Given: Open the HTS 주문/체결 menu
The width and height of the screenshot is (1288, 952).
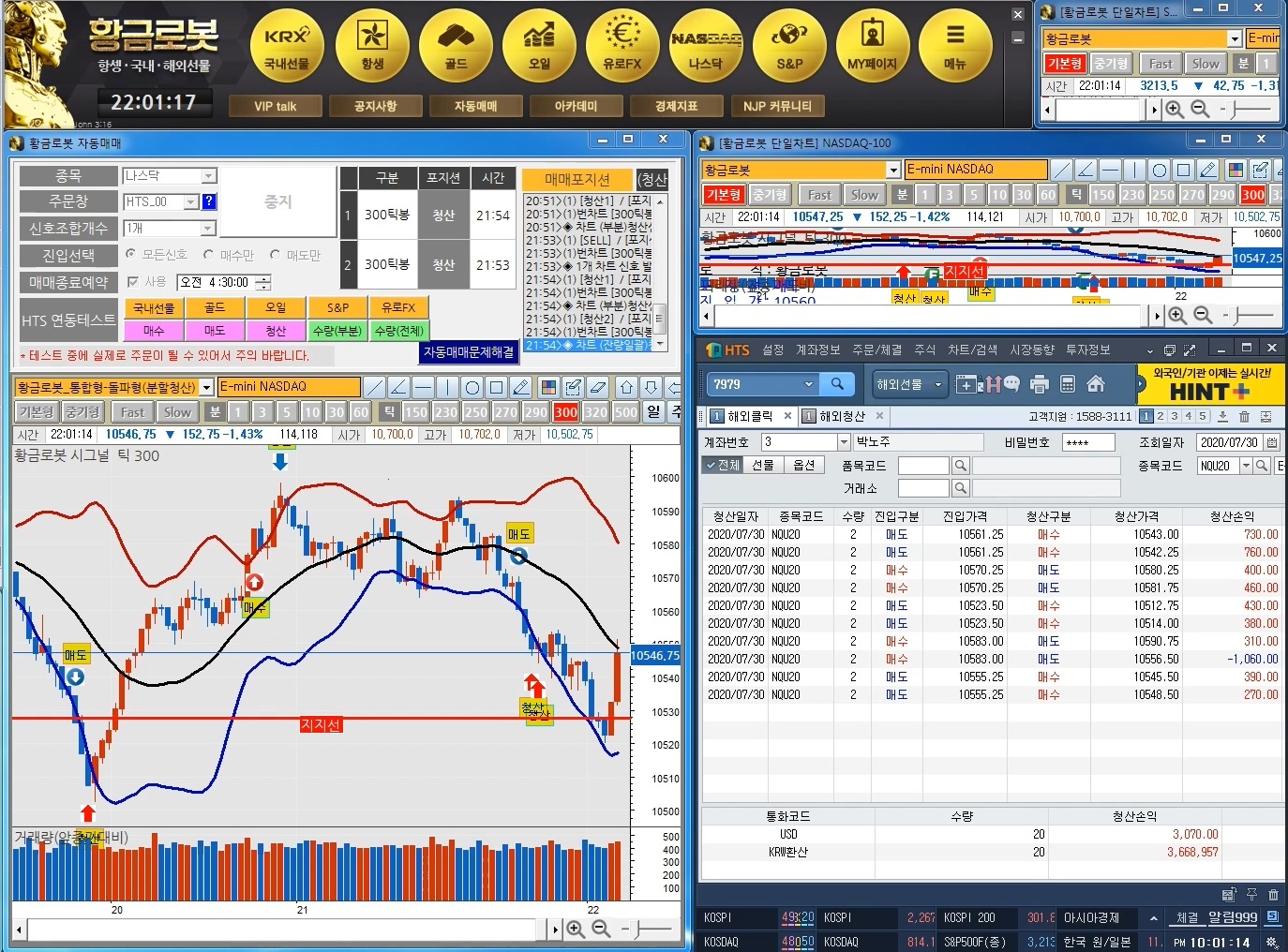Looking at the screenshot, I should pos(876,350).
